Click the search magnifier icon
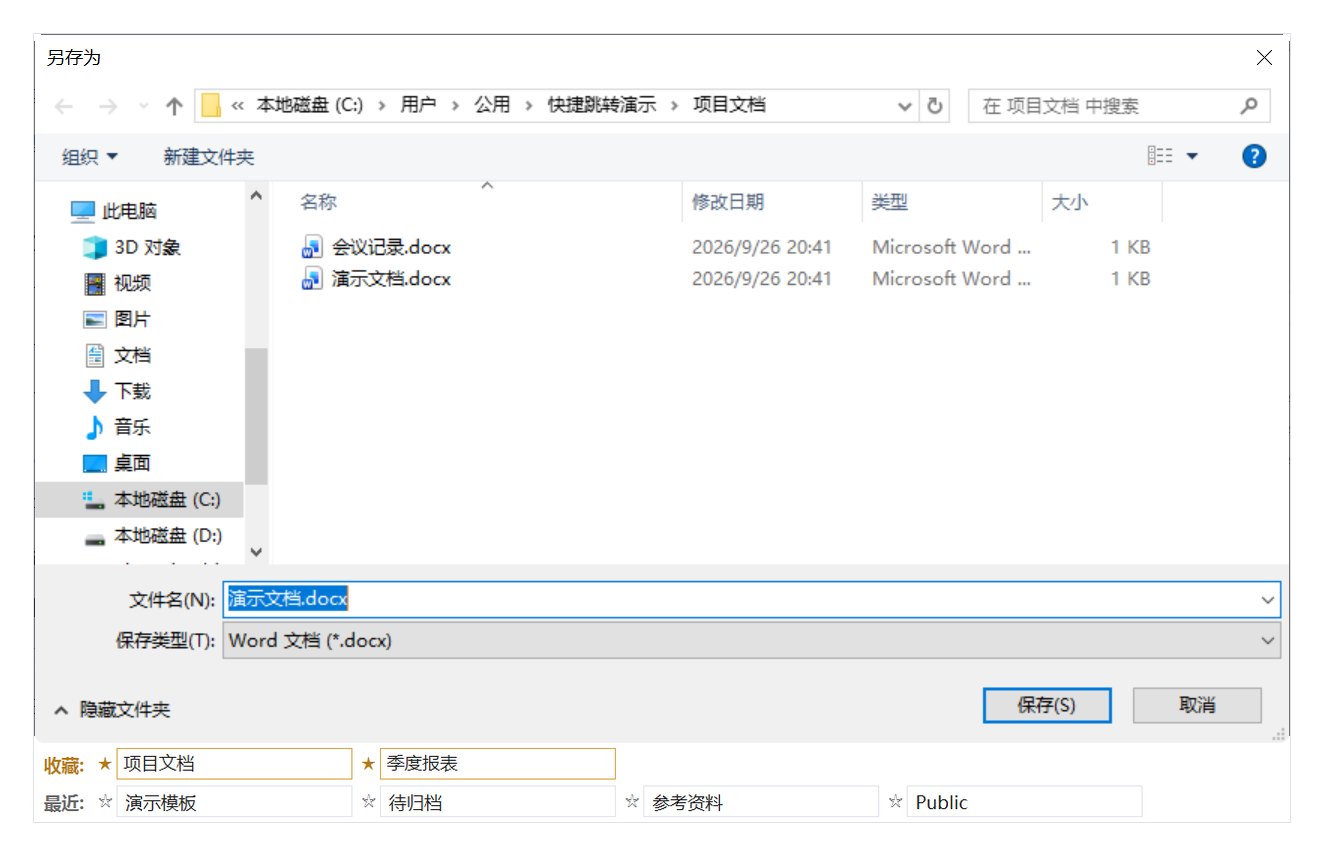 point(1248,105)
